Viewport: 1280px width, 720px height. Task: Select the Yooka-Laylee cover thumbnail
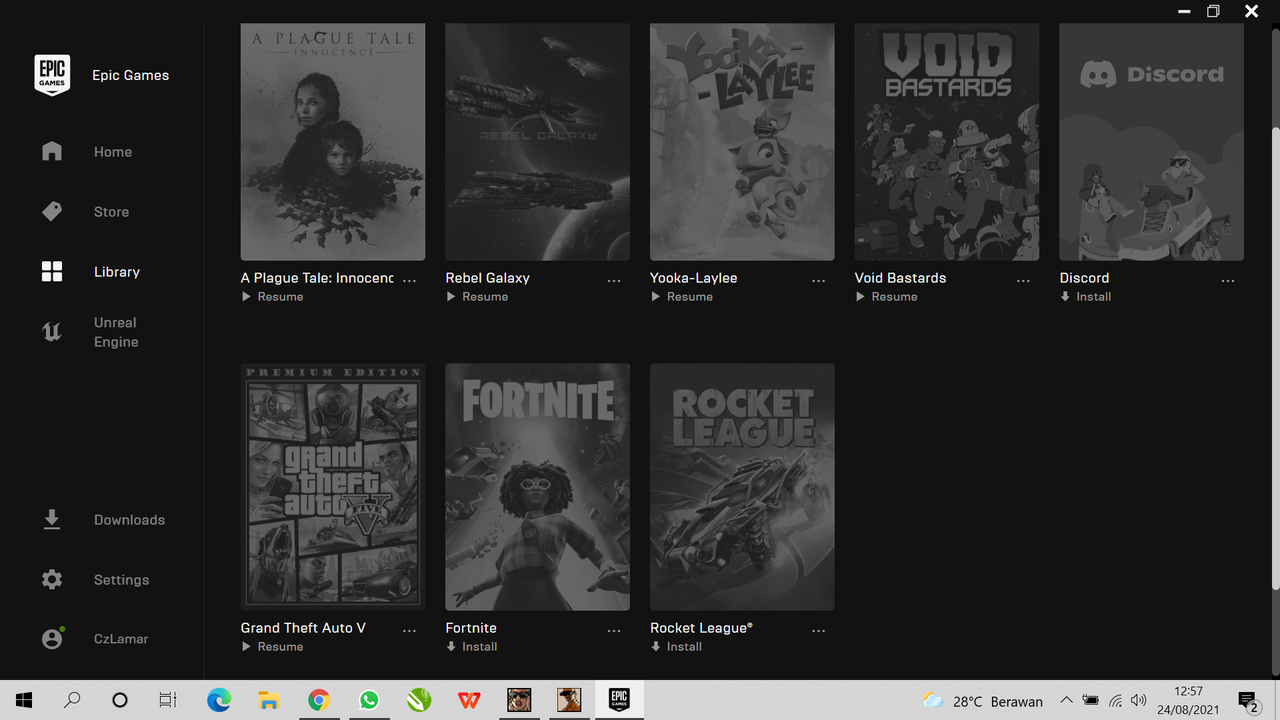[x=742, y=142]
